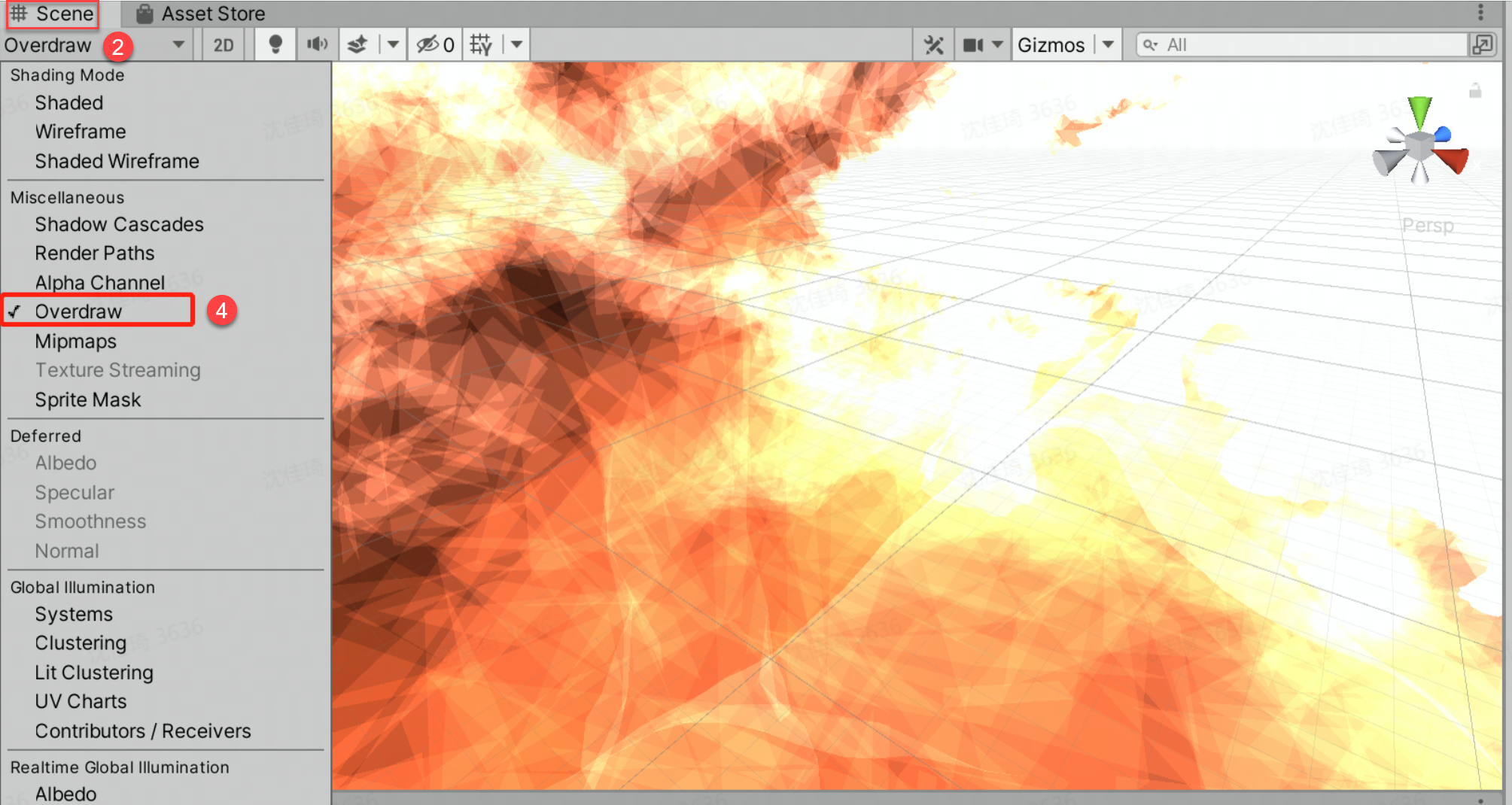Viewport: 1512px width, 805px height.
Task: Open Scene tab more options menu
Action: pyautogui.click(x=1480, y=12)
